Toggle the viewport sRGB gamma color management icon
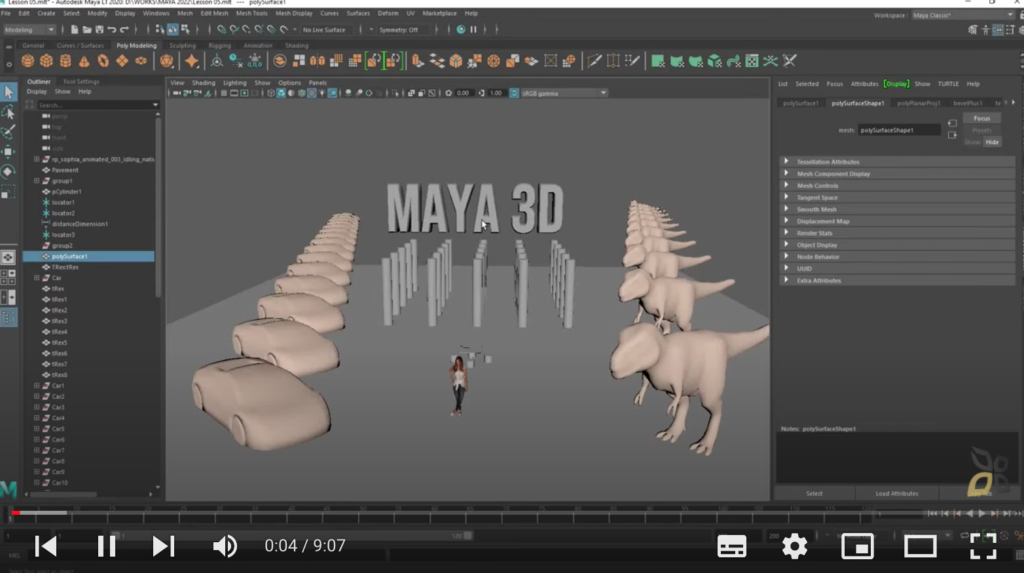 tap(514, 93)
